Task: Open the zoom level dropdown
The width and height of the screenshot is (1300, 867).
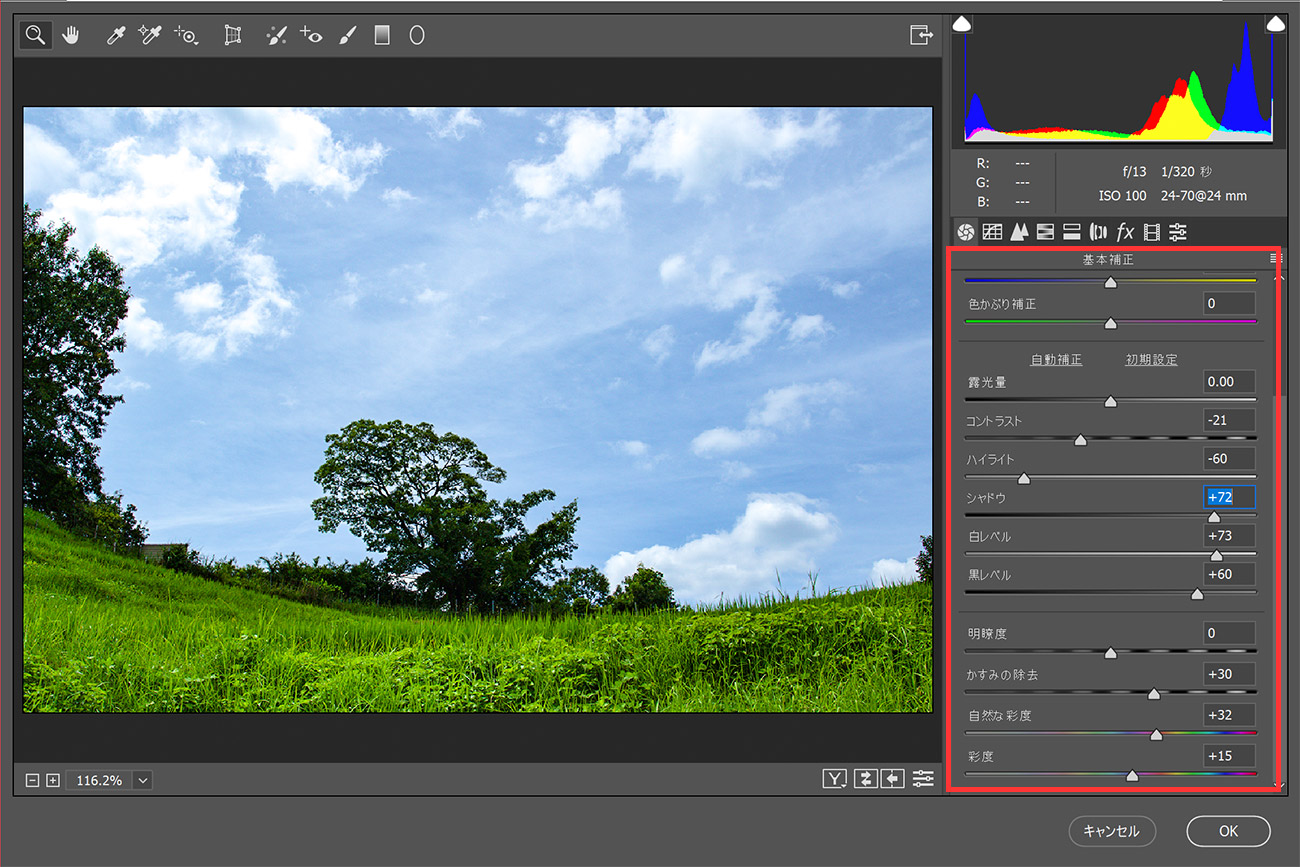Action: [x=142, y=780]
